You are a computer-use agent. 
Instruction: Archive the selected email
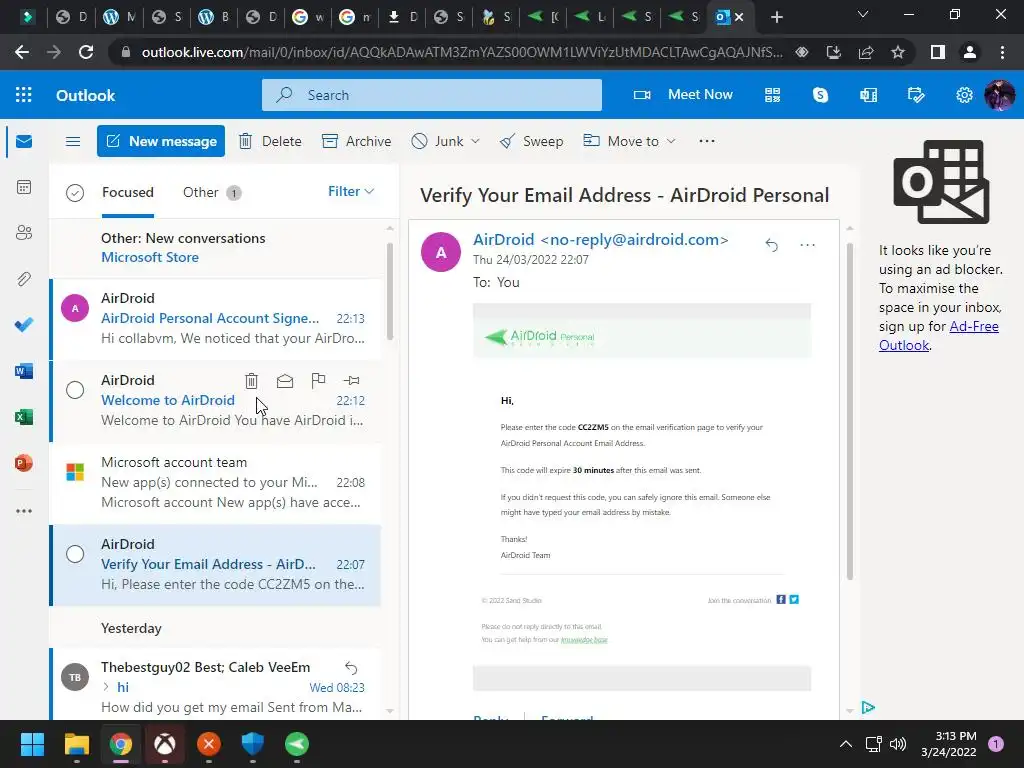coord(357,141)
